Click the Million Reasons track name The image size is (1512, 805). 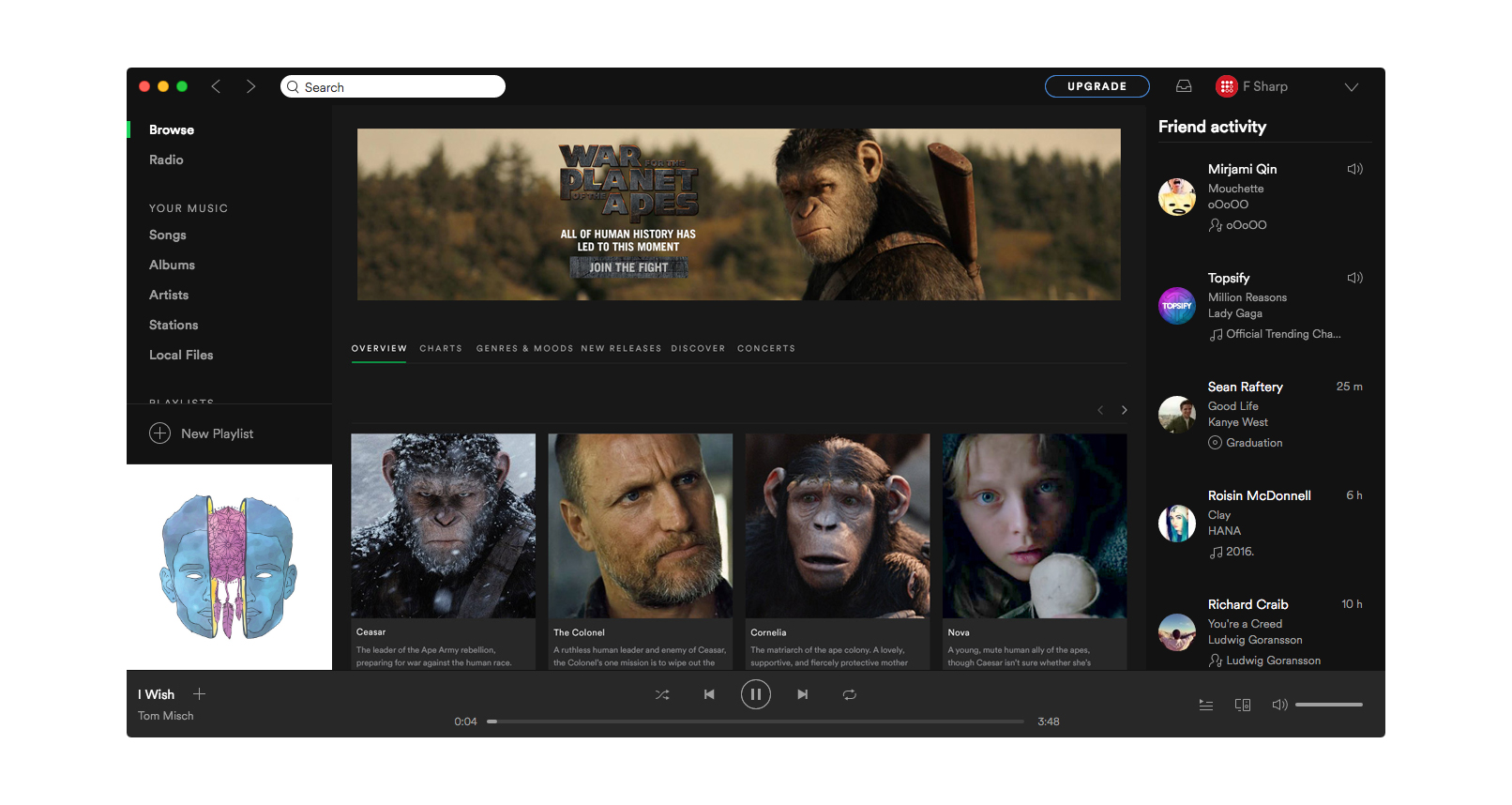(1247, 297)
